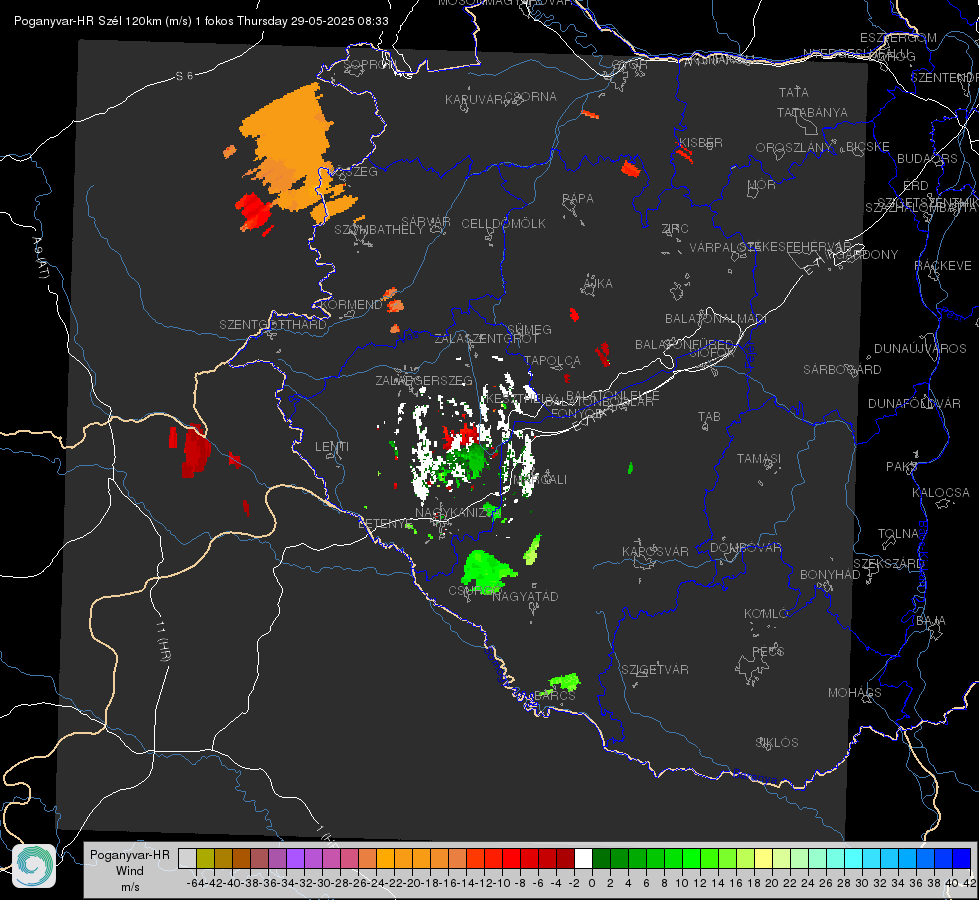Click the KÖRMEND city label

point(351,305)
